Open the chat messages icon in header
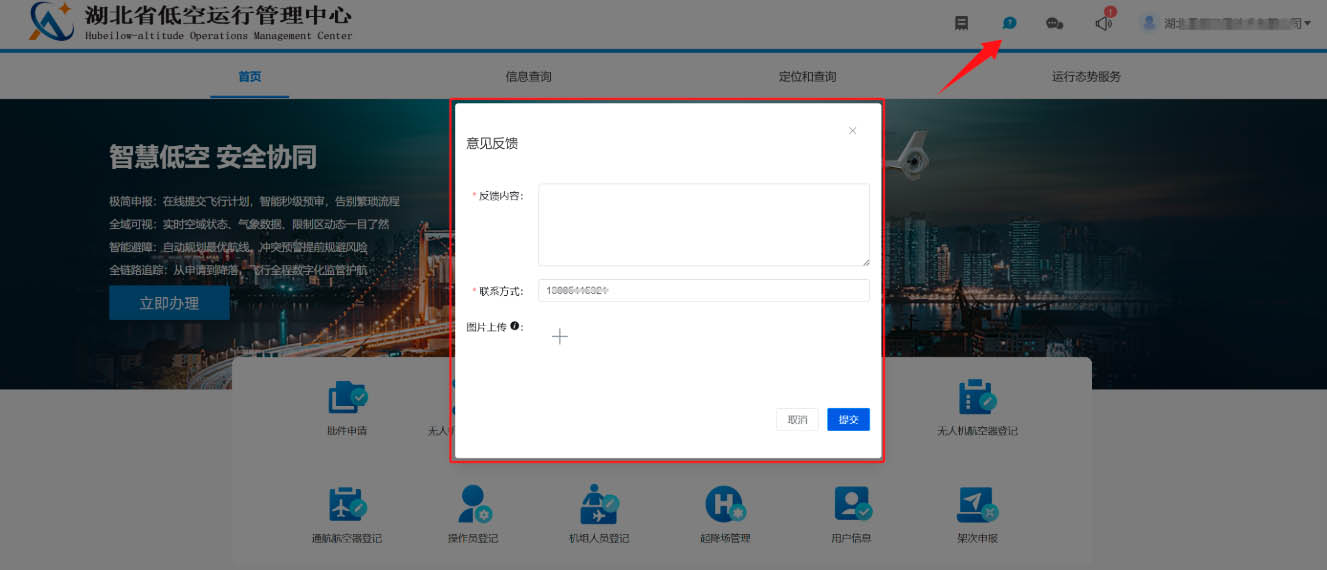Screen dimensions: 1327x570 click(x=1054, y=23)
